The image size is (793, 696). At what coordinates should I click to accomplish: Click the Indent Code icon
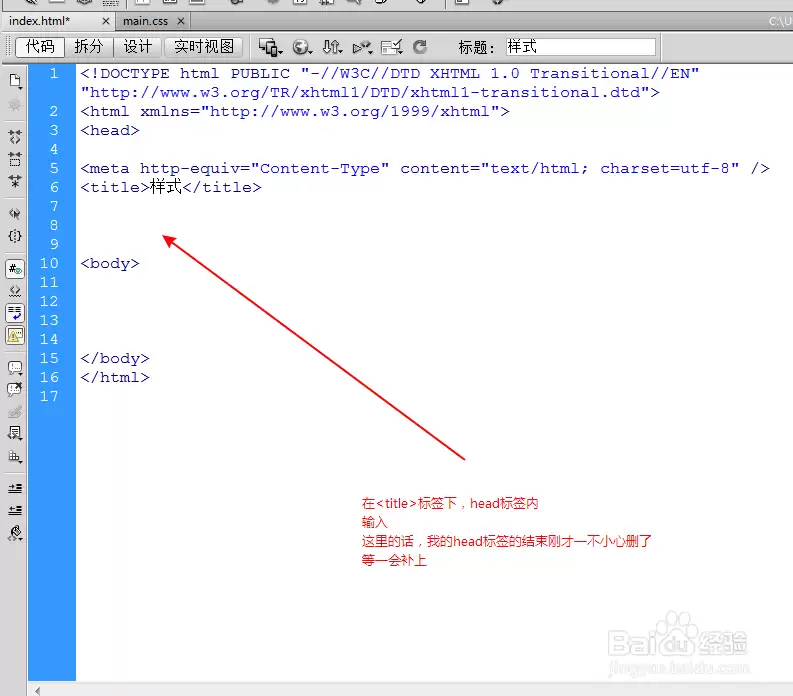pyautogui.click(x=15, y=488)
